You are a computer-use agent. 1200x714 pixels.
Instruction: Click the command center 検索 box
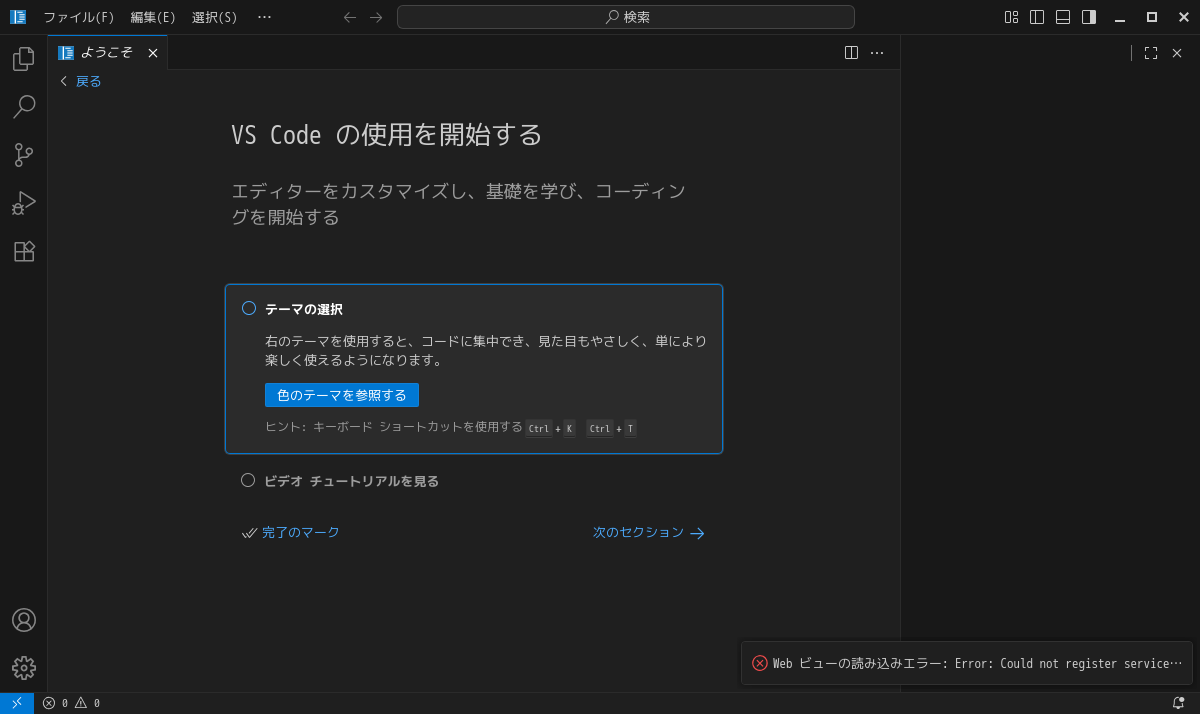coord(626,17)
